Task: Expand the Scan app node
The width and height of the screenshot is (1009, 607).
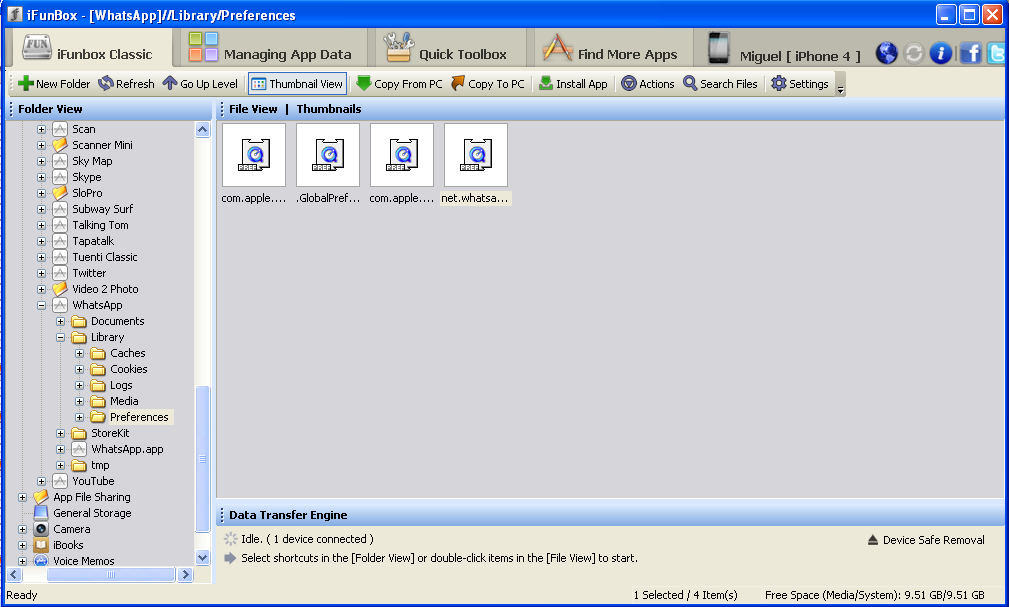Action: tap(41, 129)
